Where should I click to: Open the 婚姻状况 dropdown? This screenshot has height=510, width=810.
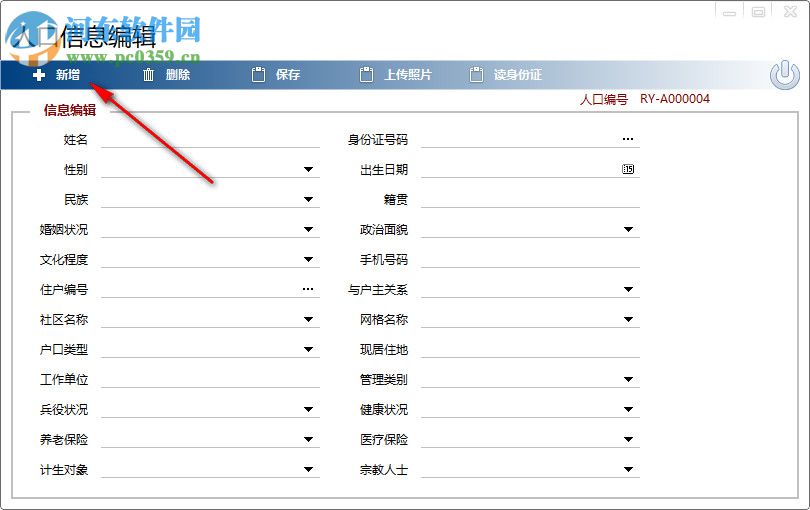308,229
